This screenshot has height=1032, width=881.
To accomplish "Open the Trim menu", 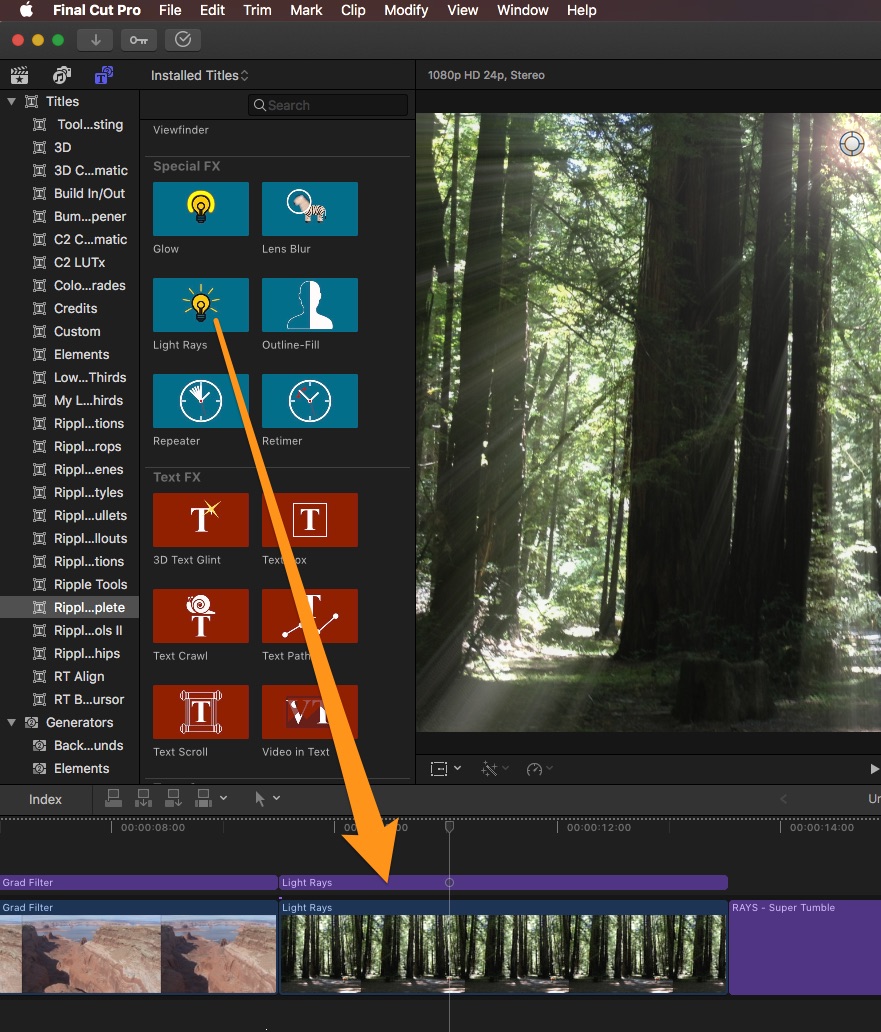I will [257, 10].
